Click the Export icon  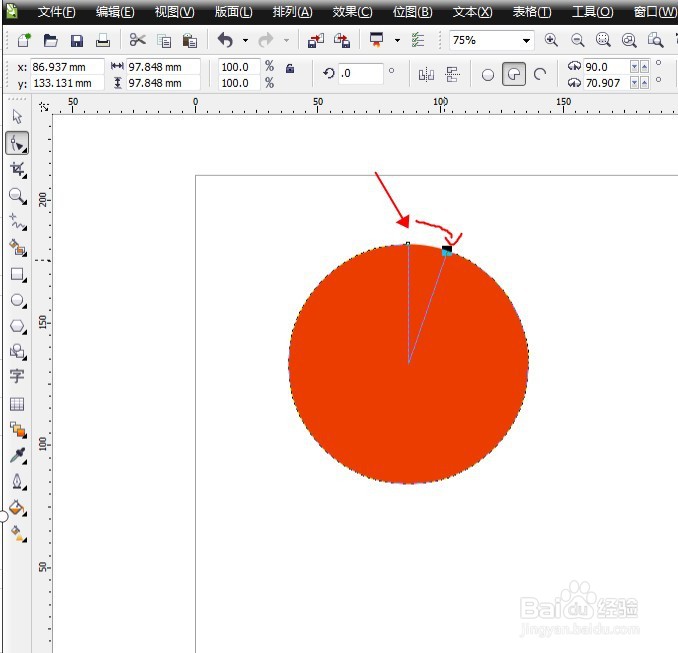point(342,41)
